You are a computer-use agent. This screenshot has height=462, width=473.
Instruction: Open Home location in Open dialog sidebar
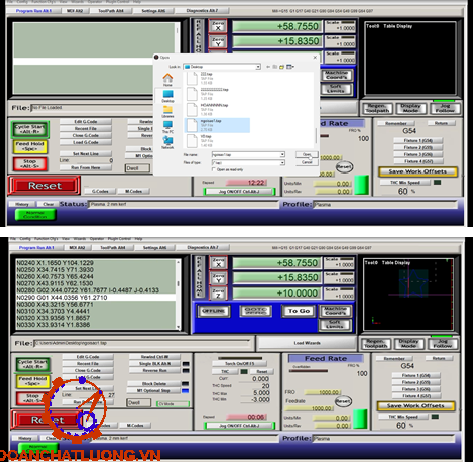(168, 80)
